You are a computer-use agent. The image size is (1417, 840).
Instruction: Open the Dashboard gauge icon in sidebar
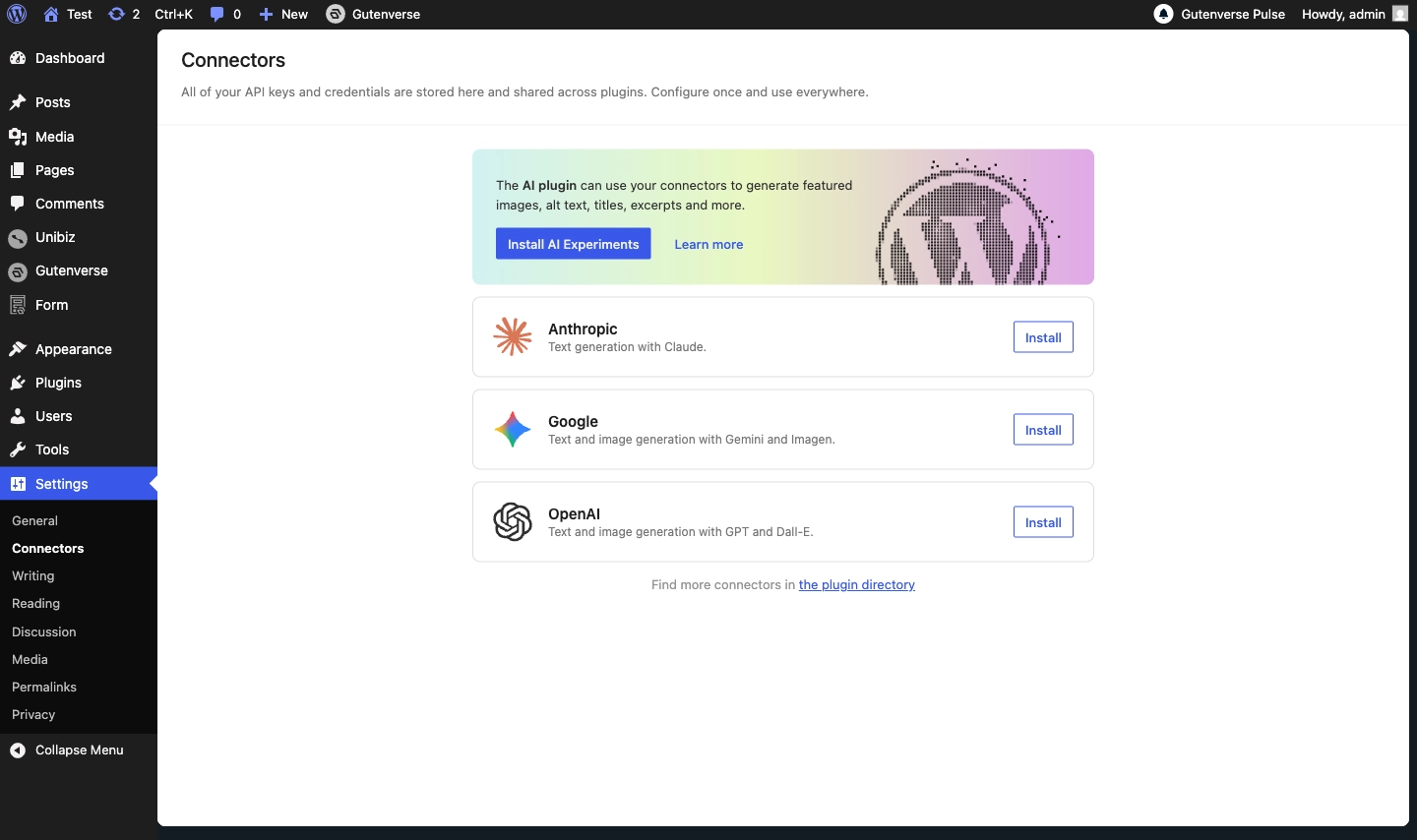coord(18,58)
